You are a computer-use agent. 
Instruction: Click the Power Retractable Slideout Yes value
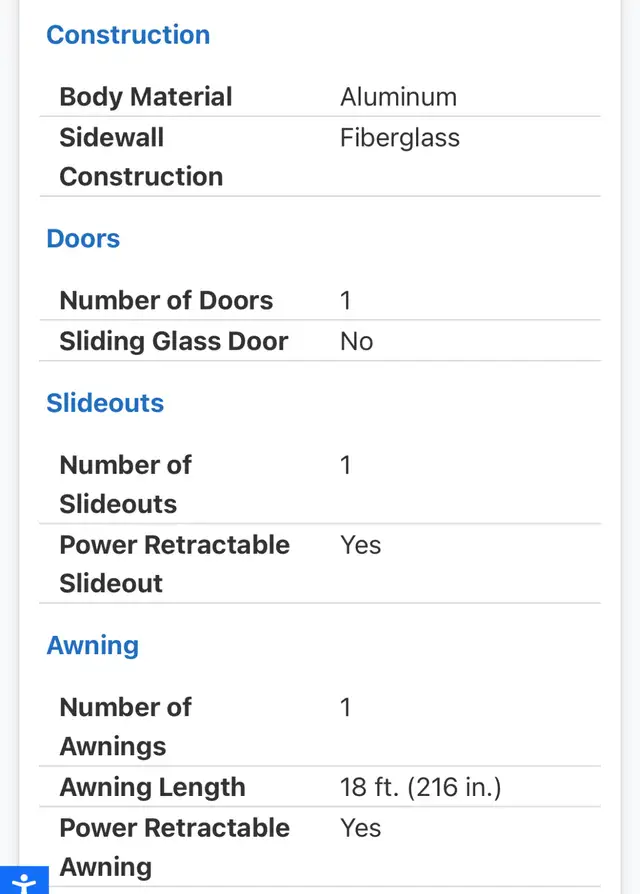(x=360, y=545)
